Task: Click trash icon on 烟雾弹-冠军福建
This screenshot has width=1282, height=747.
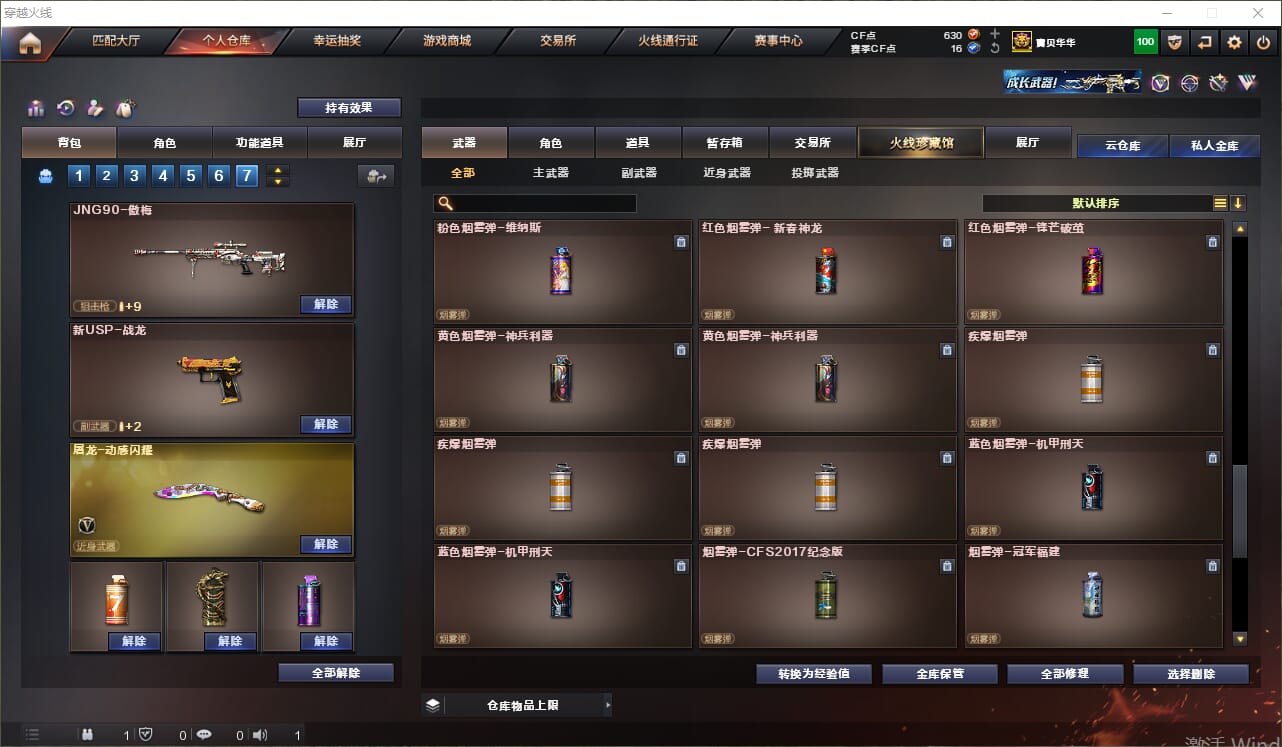Action: [x=1213, y=566]
